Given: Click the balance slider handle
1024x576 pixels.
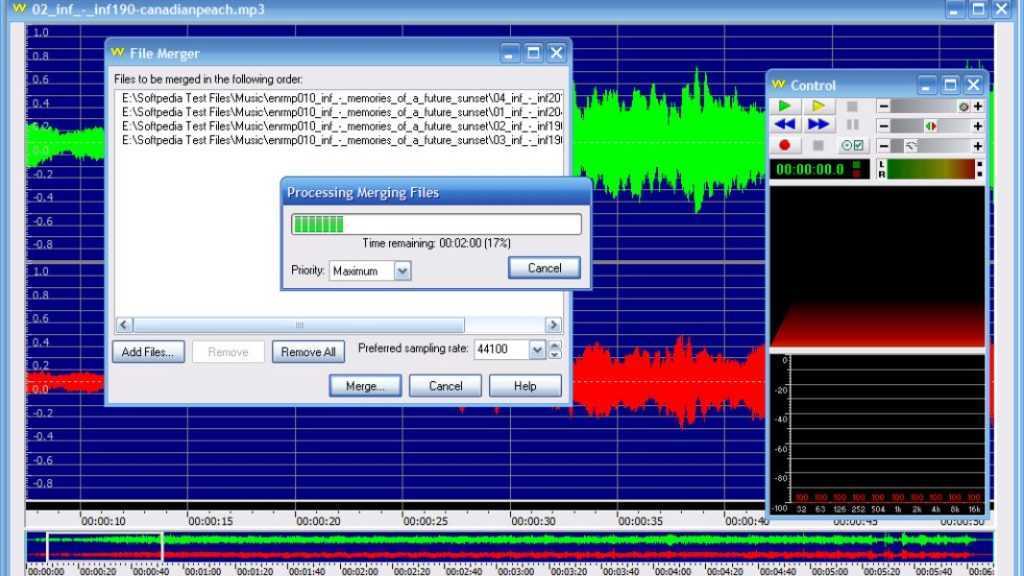Looking at the screenshot, I should click(x=931, y=126).
